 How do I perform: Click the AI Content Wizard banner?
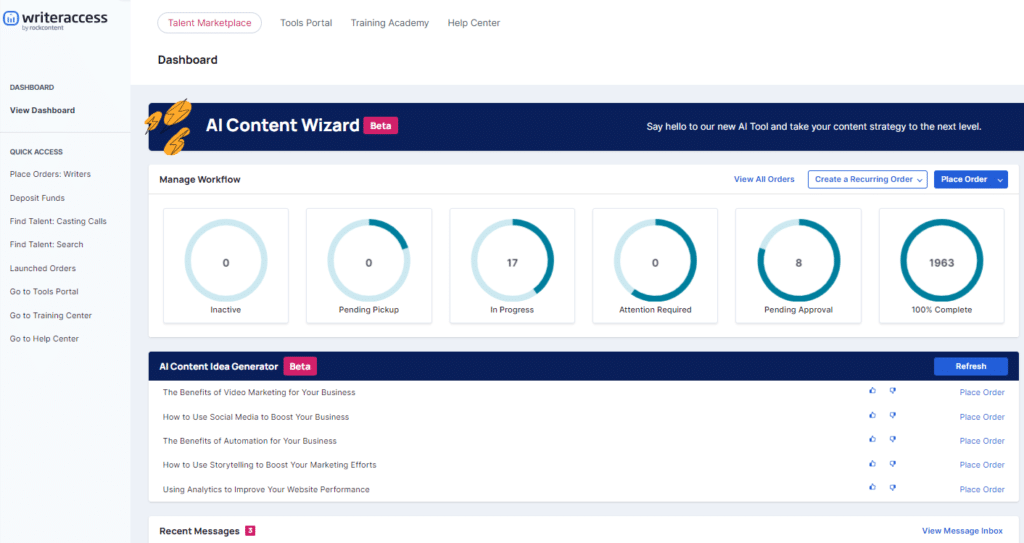point(586,127)
